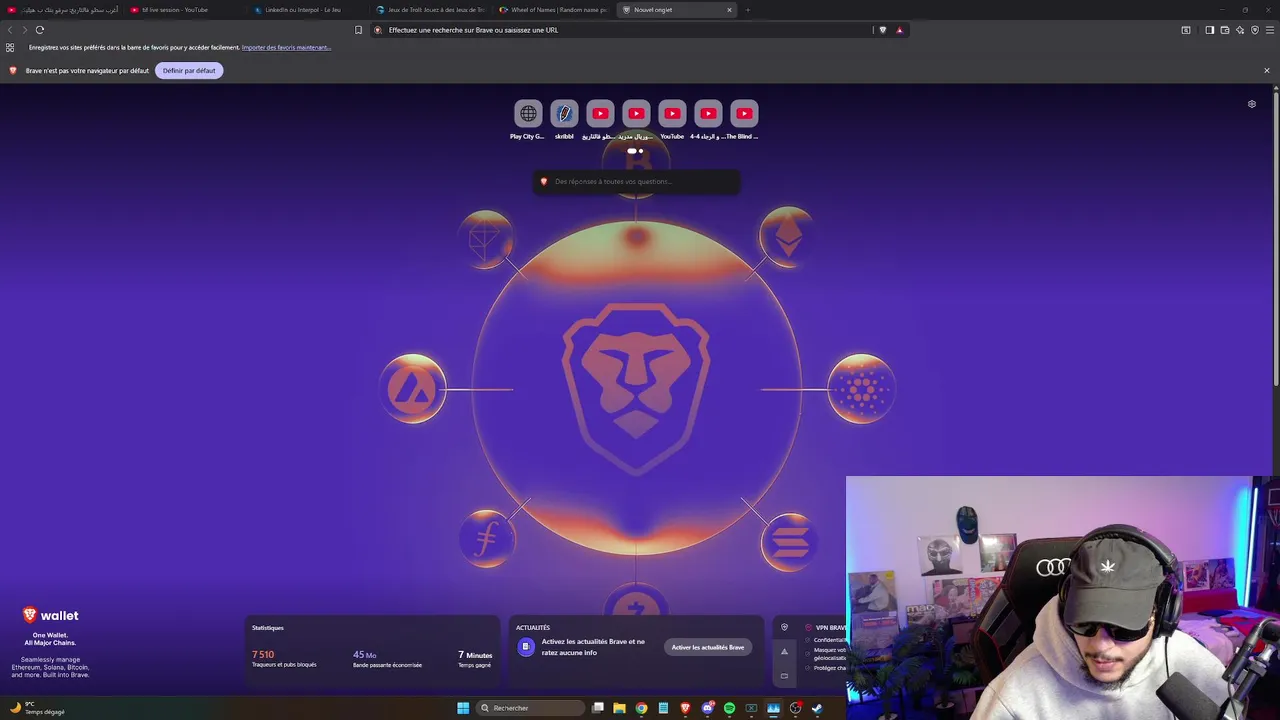This screenshot has width=1280, height=720.
Task: Switch to Wheel of Names tab
Action: [553, 10]
